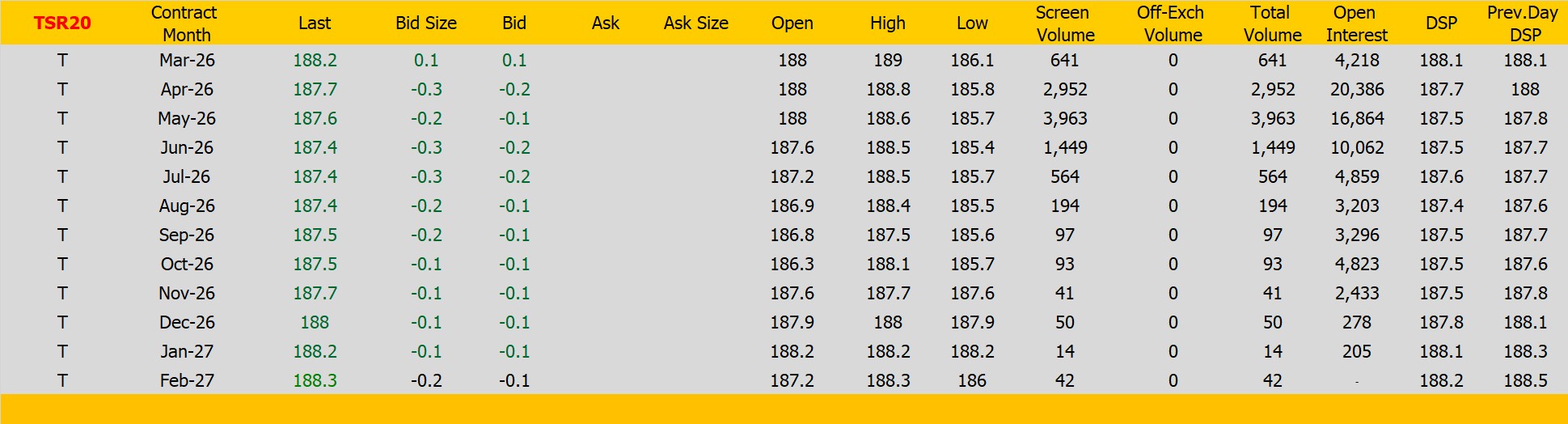This screenshot has height=424, width=1568.
Task: Select the Contract Month column header
Action: click(185, 23)
